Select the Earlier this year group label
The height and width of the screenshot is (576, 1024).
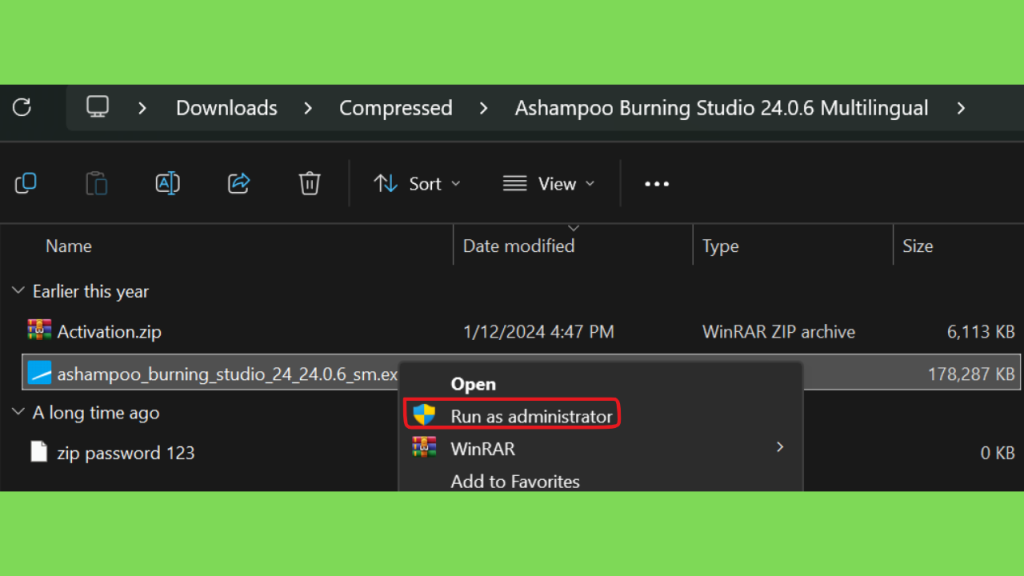pyautogui.click(x=91, y=291)
